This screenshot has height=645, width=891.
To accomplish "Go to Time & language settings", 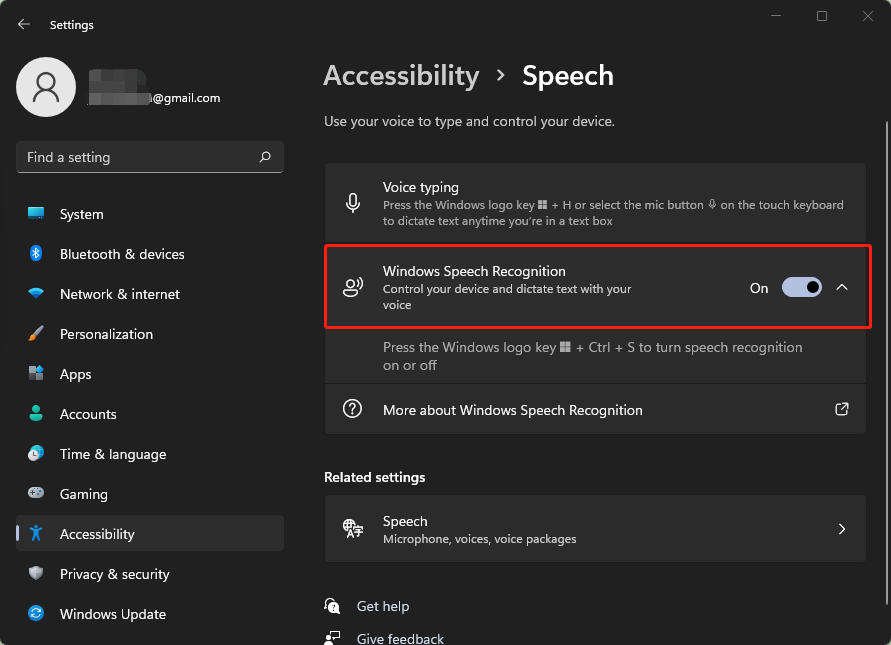I will (113, 454).
